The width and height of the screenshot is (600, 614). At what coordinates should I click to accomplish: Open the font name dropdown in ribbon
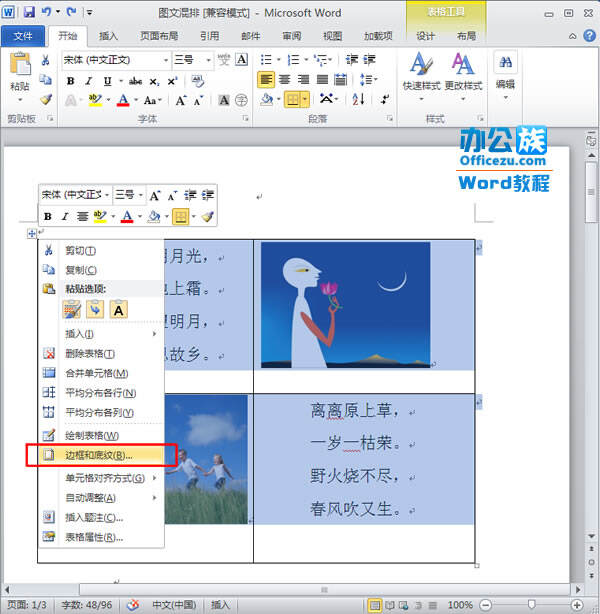166,60
